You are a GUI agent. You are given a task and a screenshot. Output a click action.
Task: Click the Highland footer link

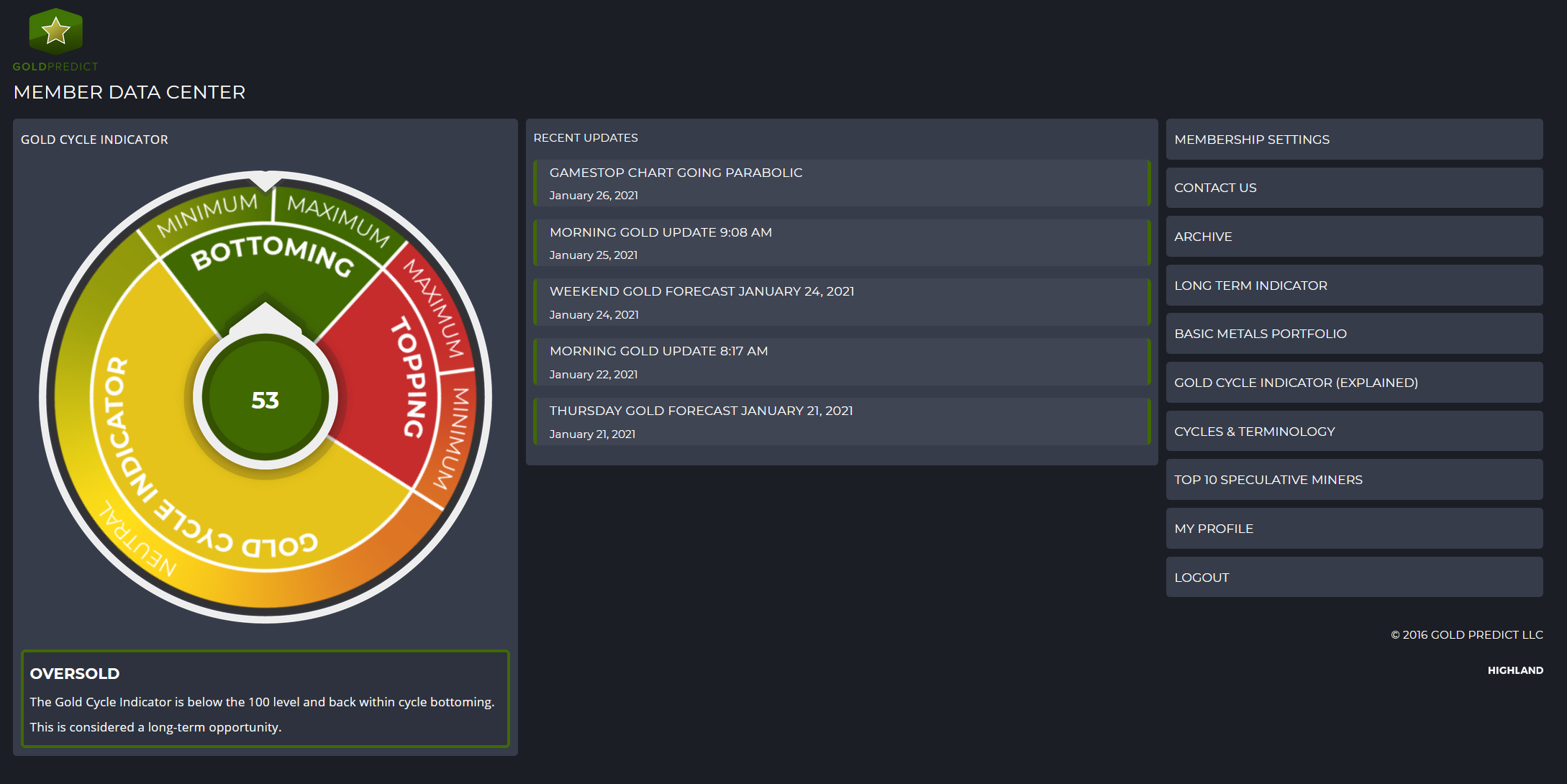click(x=1514, y=670)
